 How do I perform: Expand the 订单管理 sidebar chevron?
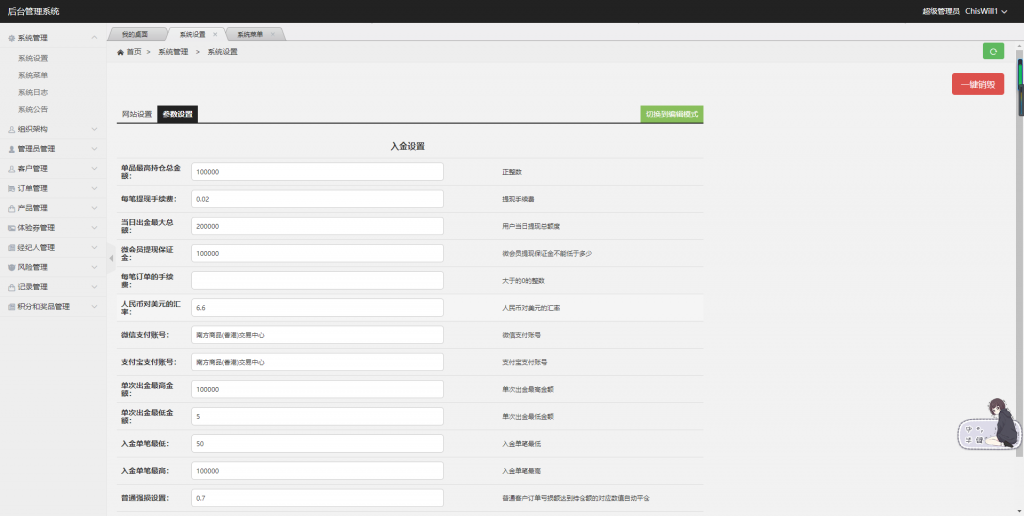(x=94, y=188)
